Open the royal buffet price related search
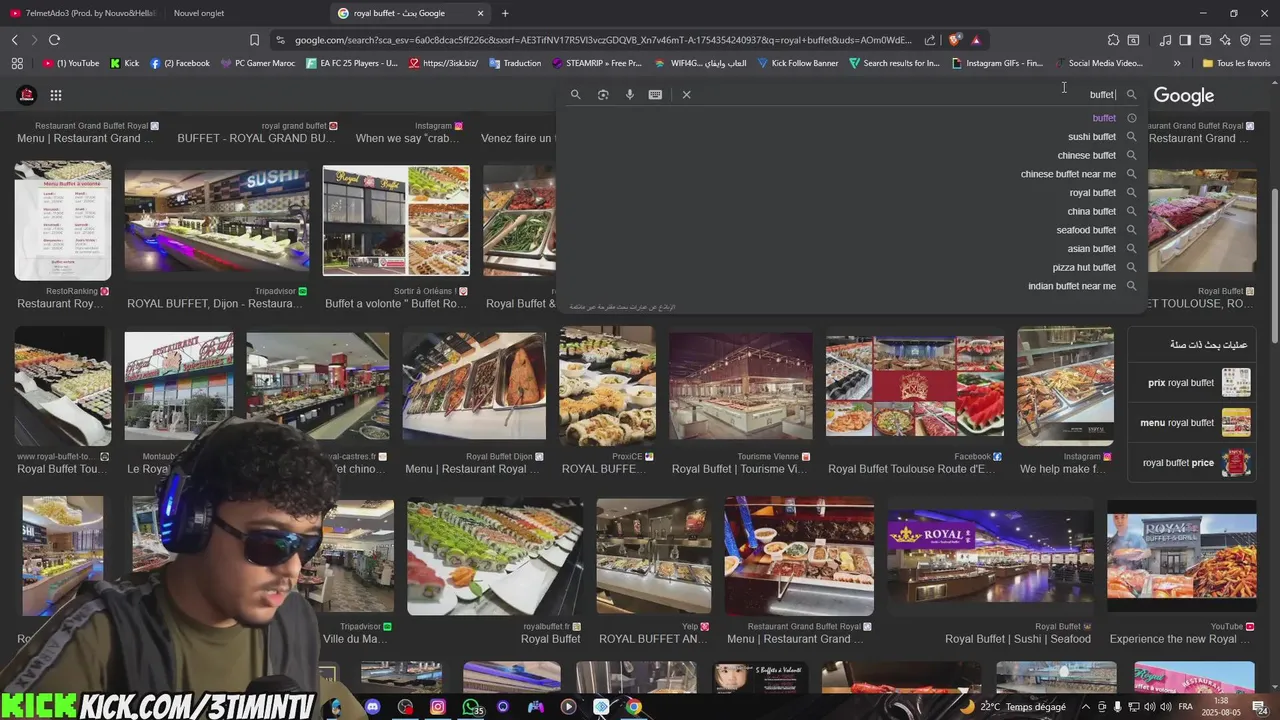1280x720 pixels. [1190, 463]
